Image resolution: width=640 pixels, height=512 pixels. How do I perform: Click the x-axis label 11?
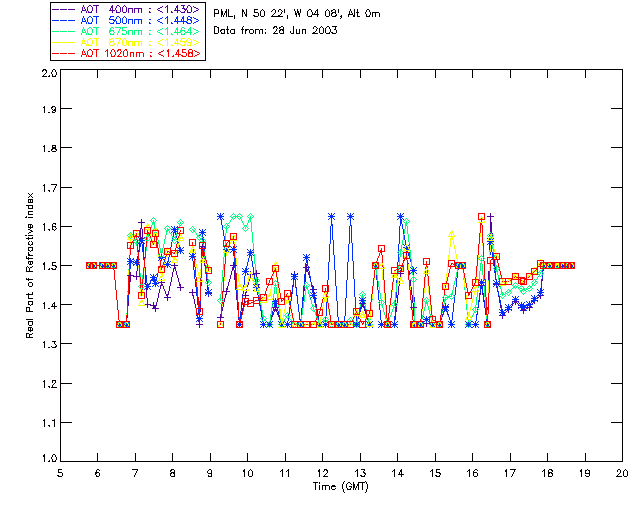pos(285,473)
